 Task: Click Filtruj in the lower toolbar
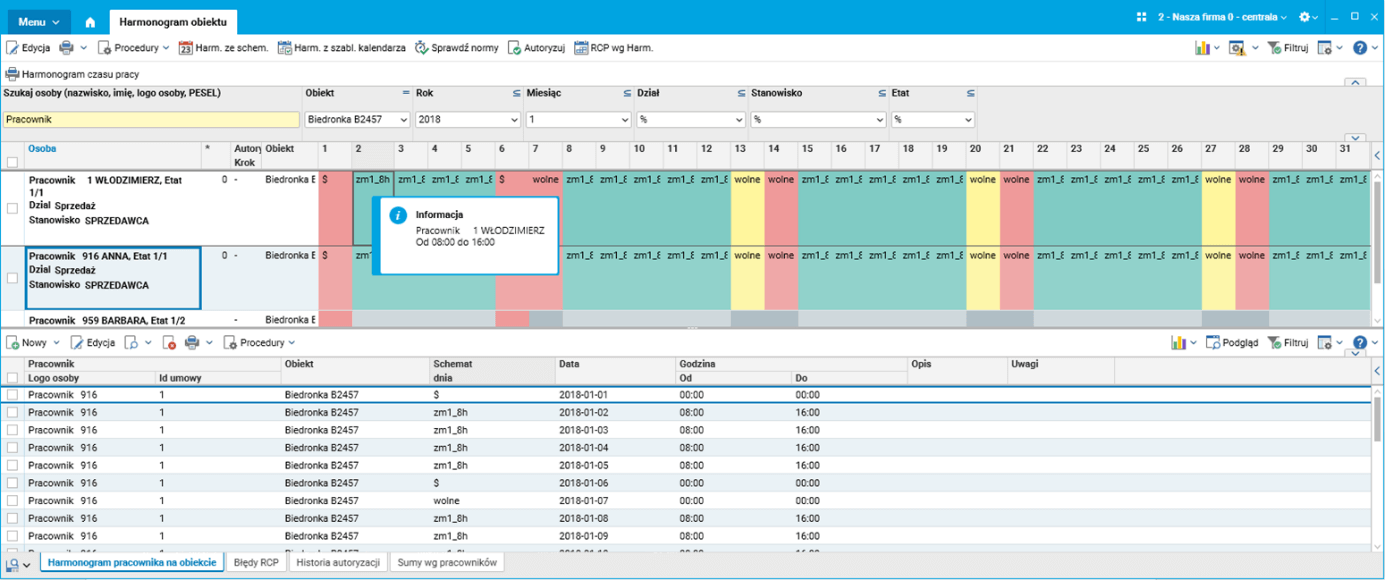[x=1288, y=342]
